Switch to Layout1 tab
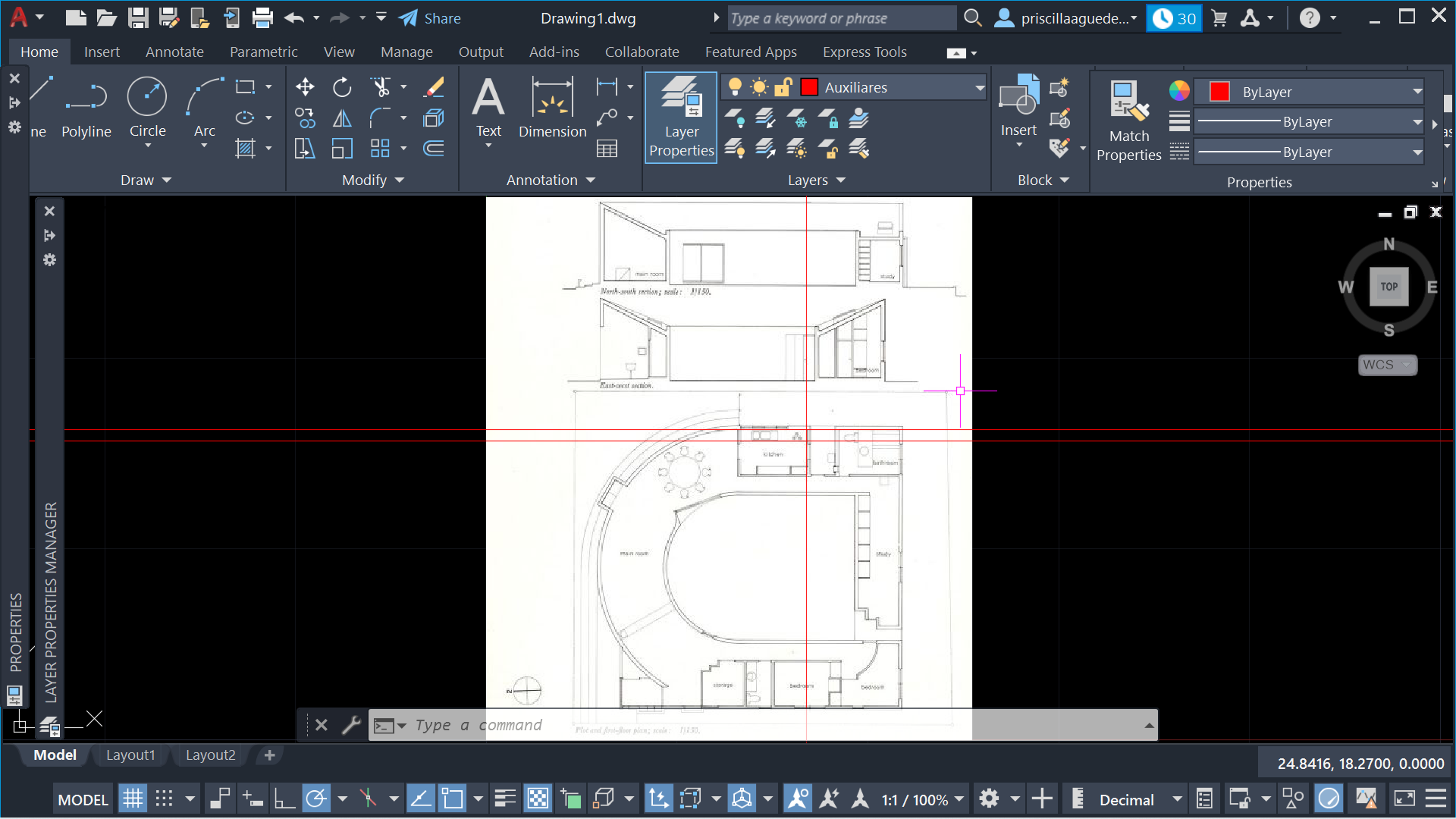 pyautogui.click(x=130, y=755)
